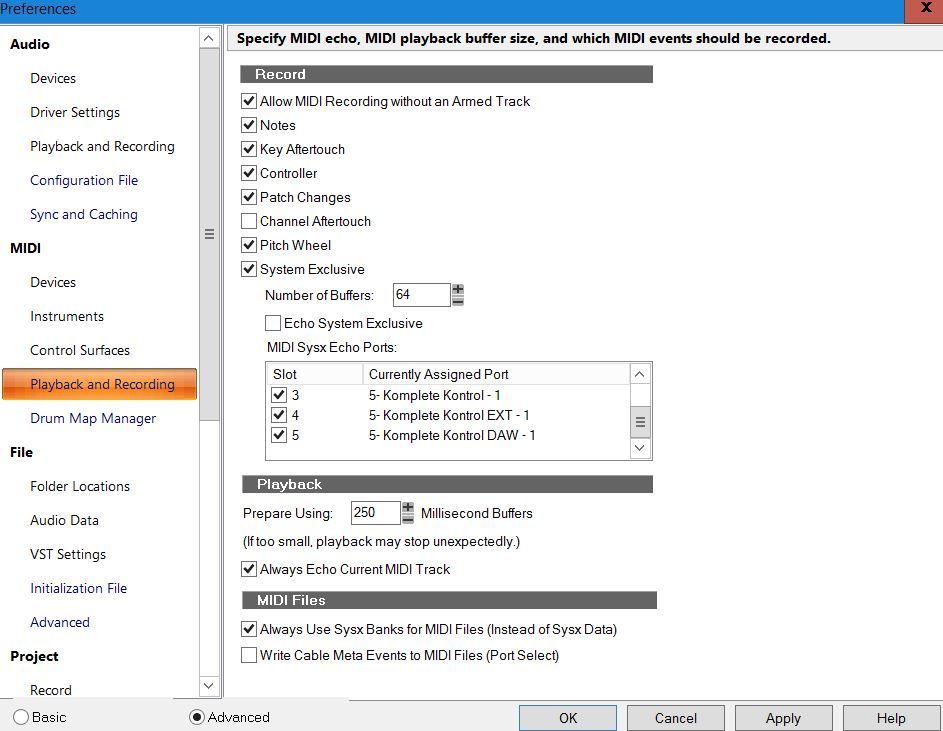943x731 pixels.
Task: Go to Audio Driver Settings
Action: click(75, 112)
